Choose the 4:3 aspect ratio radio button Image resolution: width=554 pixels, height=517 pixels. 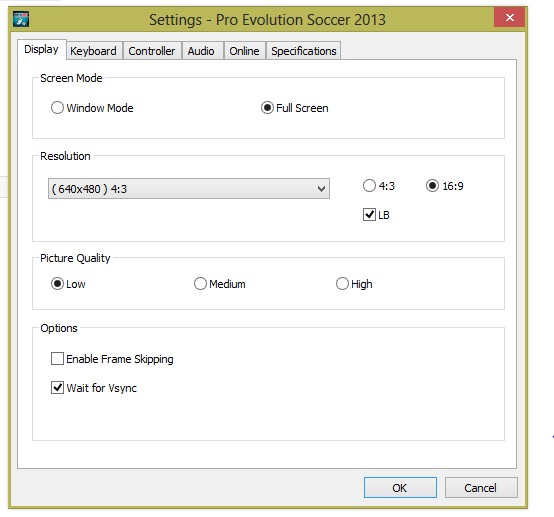[x=369, y=186]
